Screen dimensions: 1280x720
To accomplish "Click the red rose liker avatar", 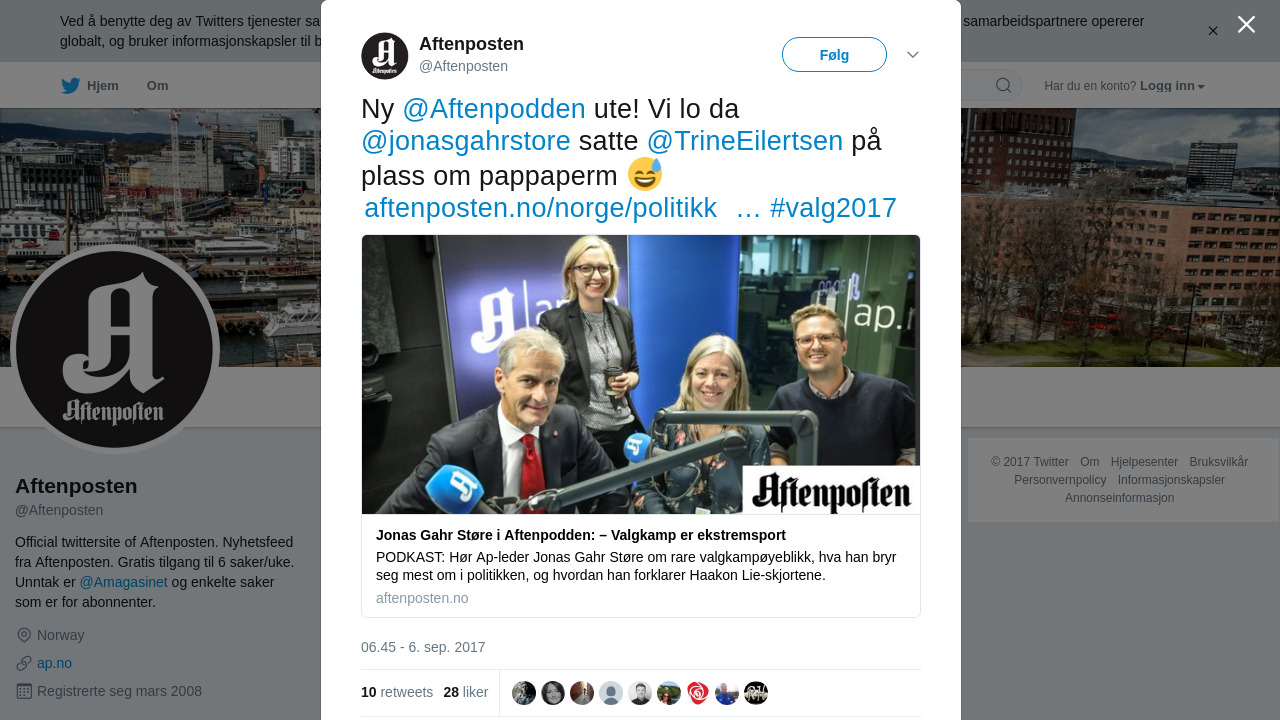I will pyautogui.click(x=698, y=693).
